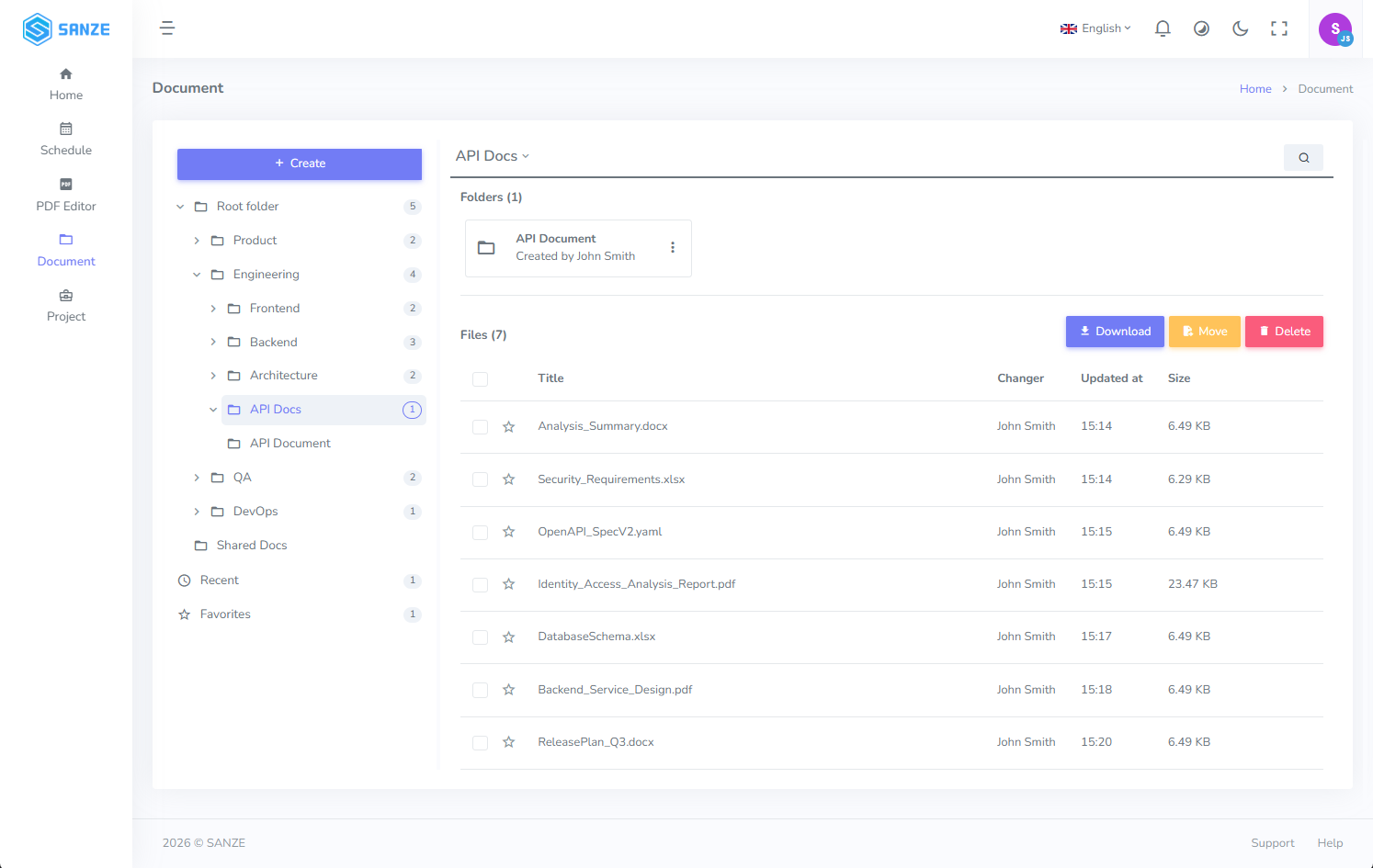
Task: Open the API Document folder options menu
Action: (x=673, y=248)
